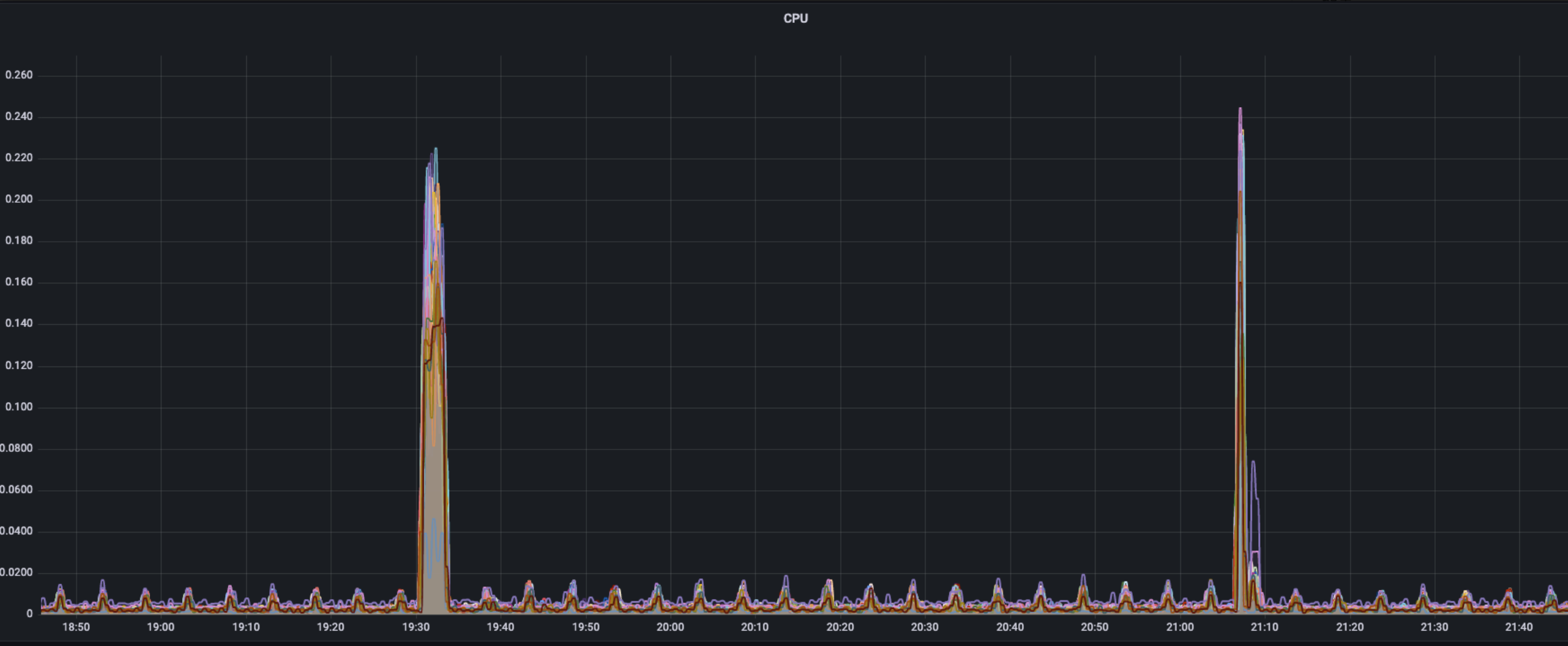
Task: Select the 20:20 time axis label
Action: 840,627
